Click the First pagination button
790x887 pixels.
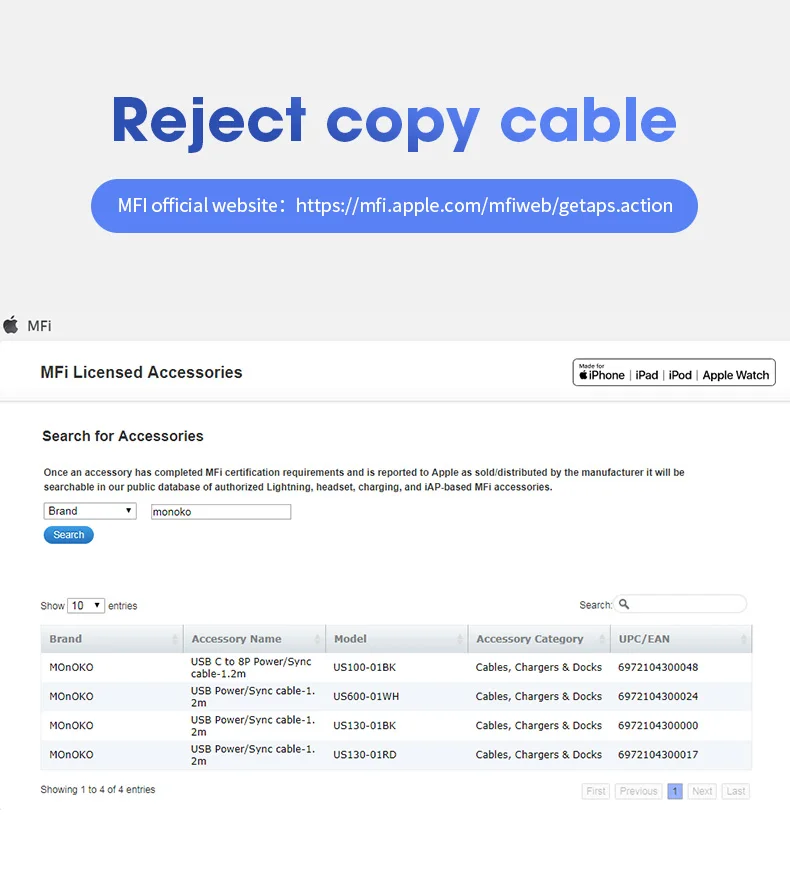[x=595, y=791]
